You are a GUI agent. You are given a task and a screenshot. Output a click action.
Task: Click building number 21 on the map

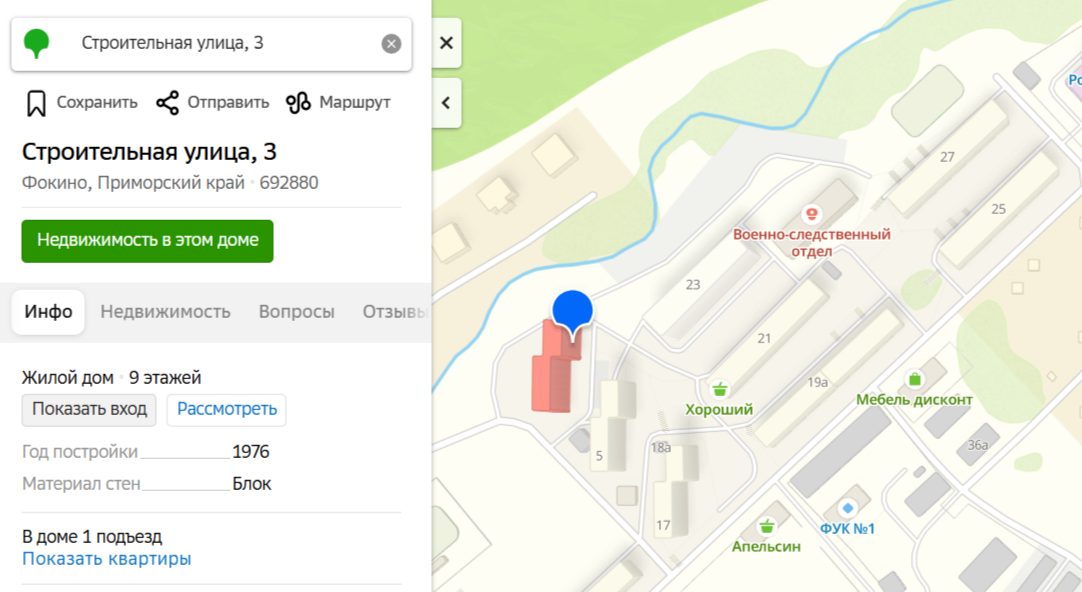(x=764, y=339)
